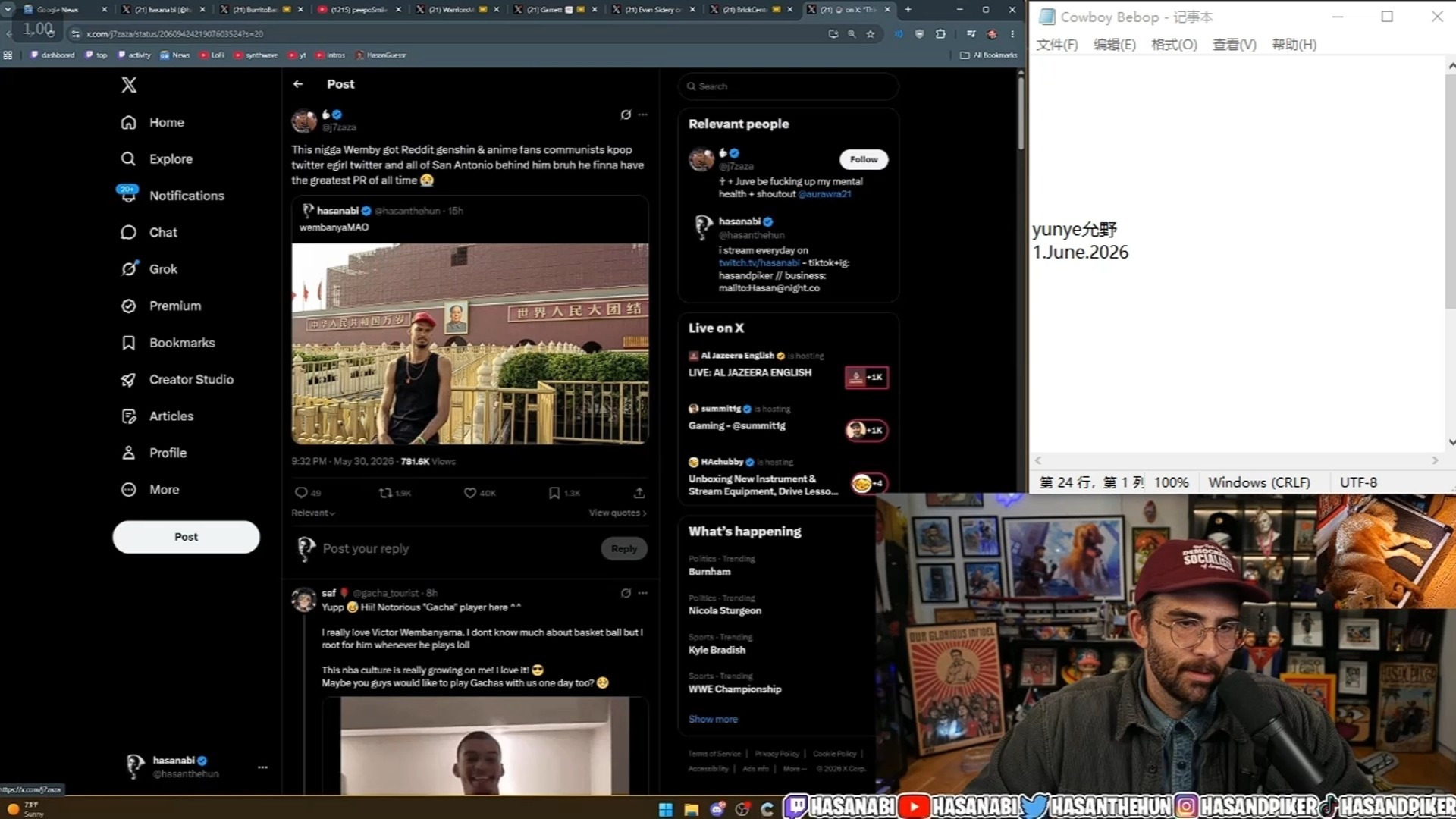Viewport: 1456px width, 819px height.
Task: Click the 'yunye允野' line in Notepad
Action: pyautogui.click(x=1075, y=230)
